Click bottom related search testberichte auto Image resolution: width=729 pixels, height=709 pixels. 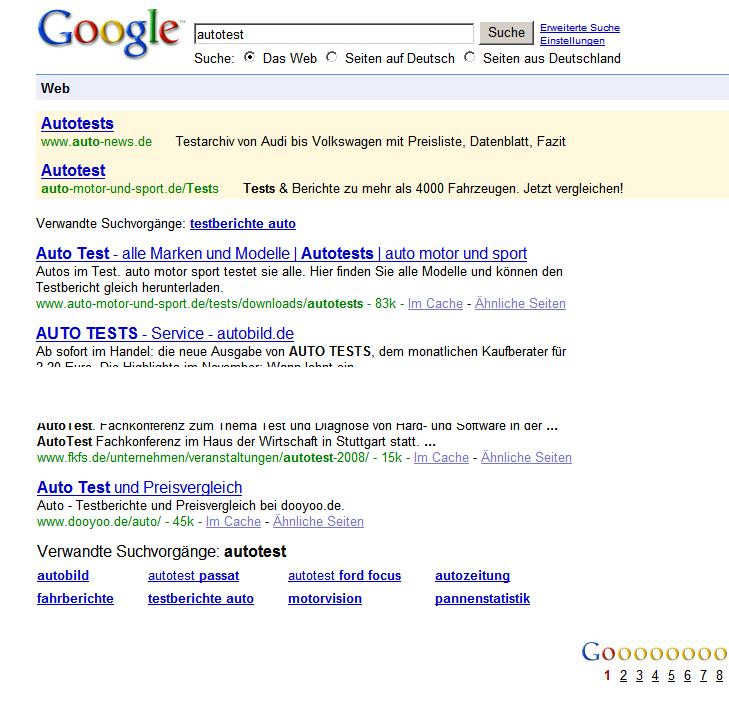[201, 598]
